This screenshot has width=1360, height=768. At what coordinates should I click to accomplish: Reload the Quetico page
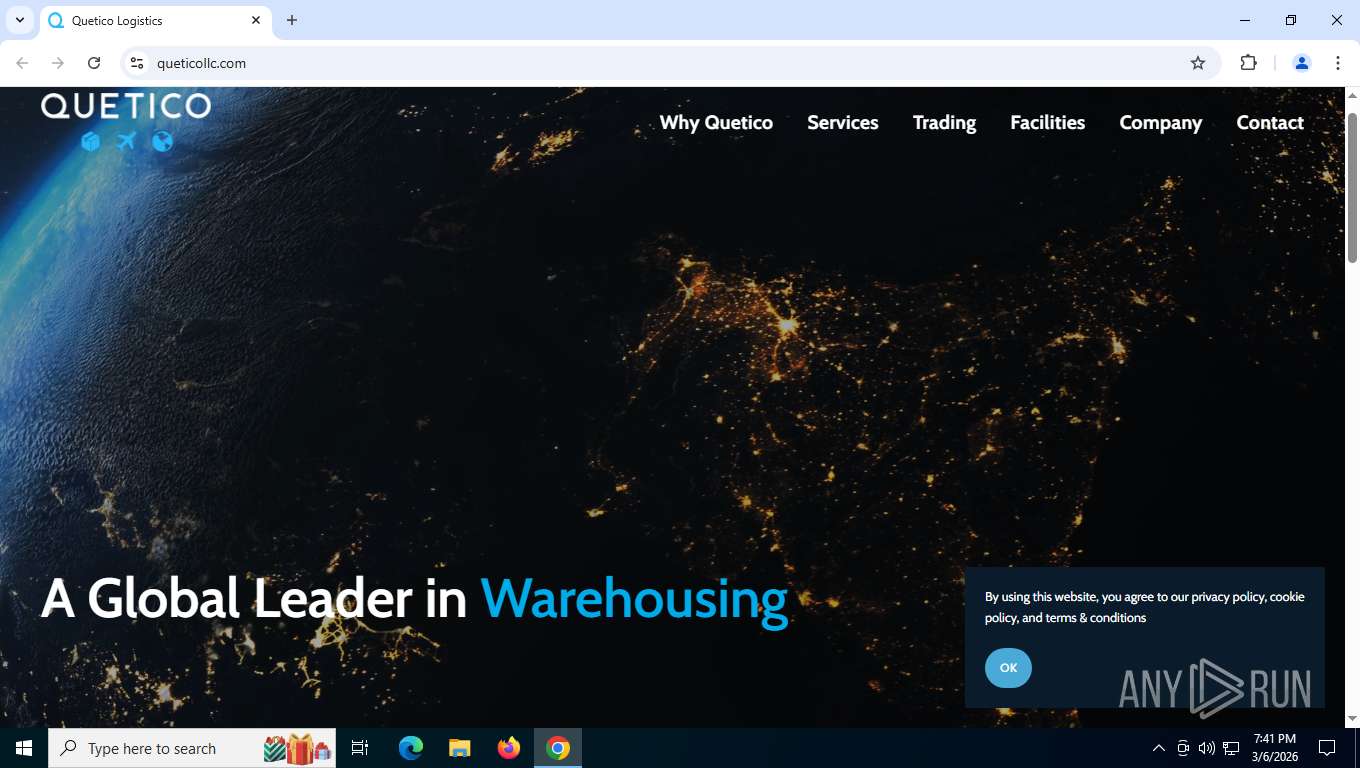(x=94, y=63)
